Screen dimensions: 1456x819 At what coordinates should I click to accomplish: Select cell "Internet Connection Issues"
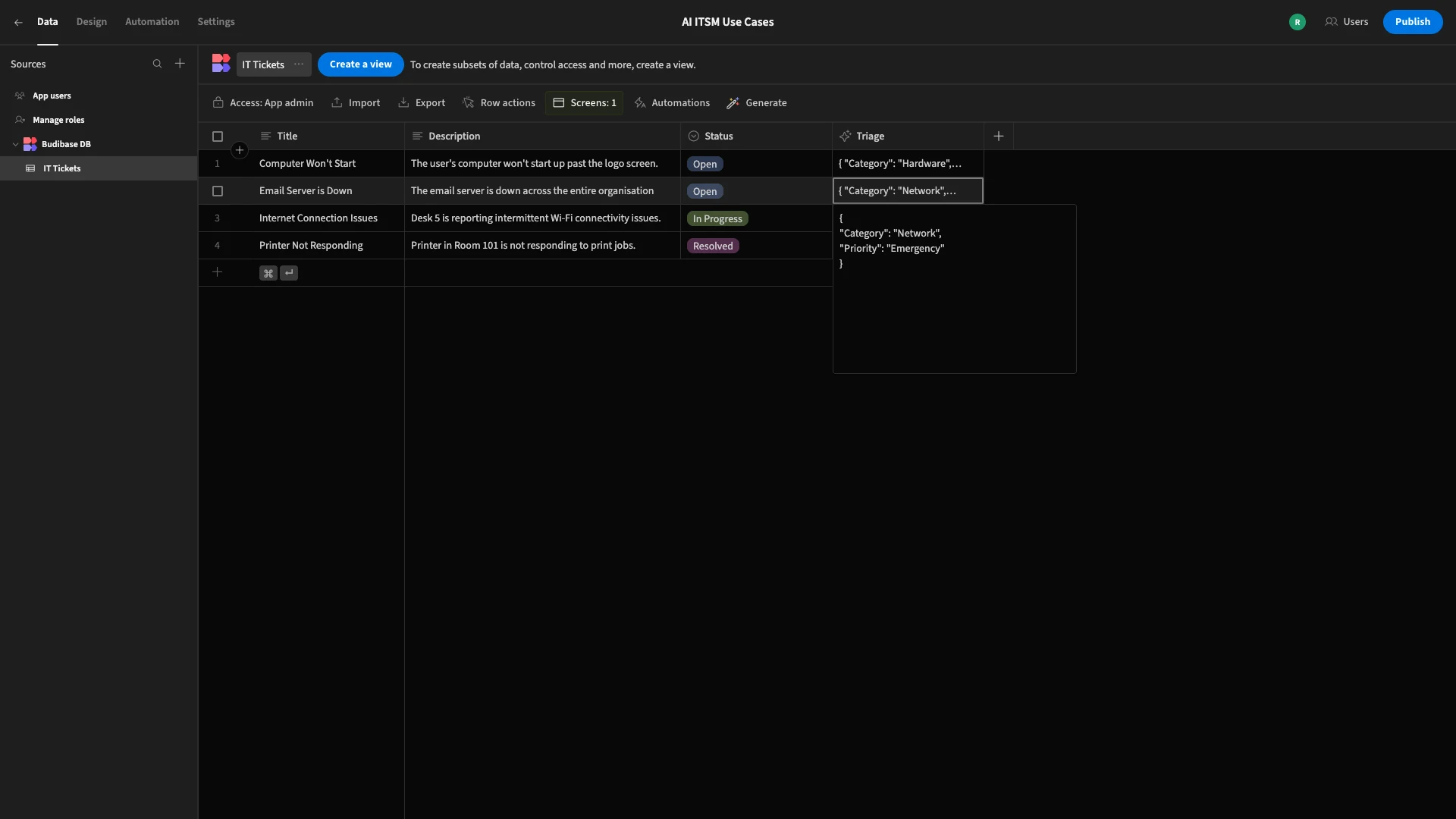coord(328,218)
